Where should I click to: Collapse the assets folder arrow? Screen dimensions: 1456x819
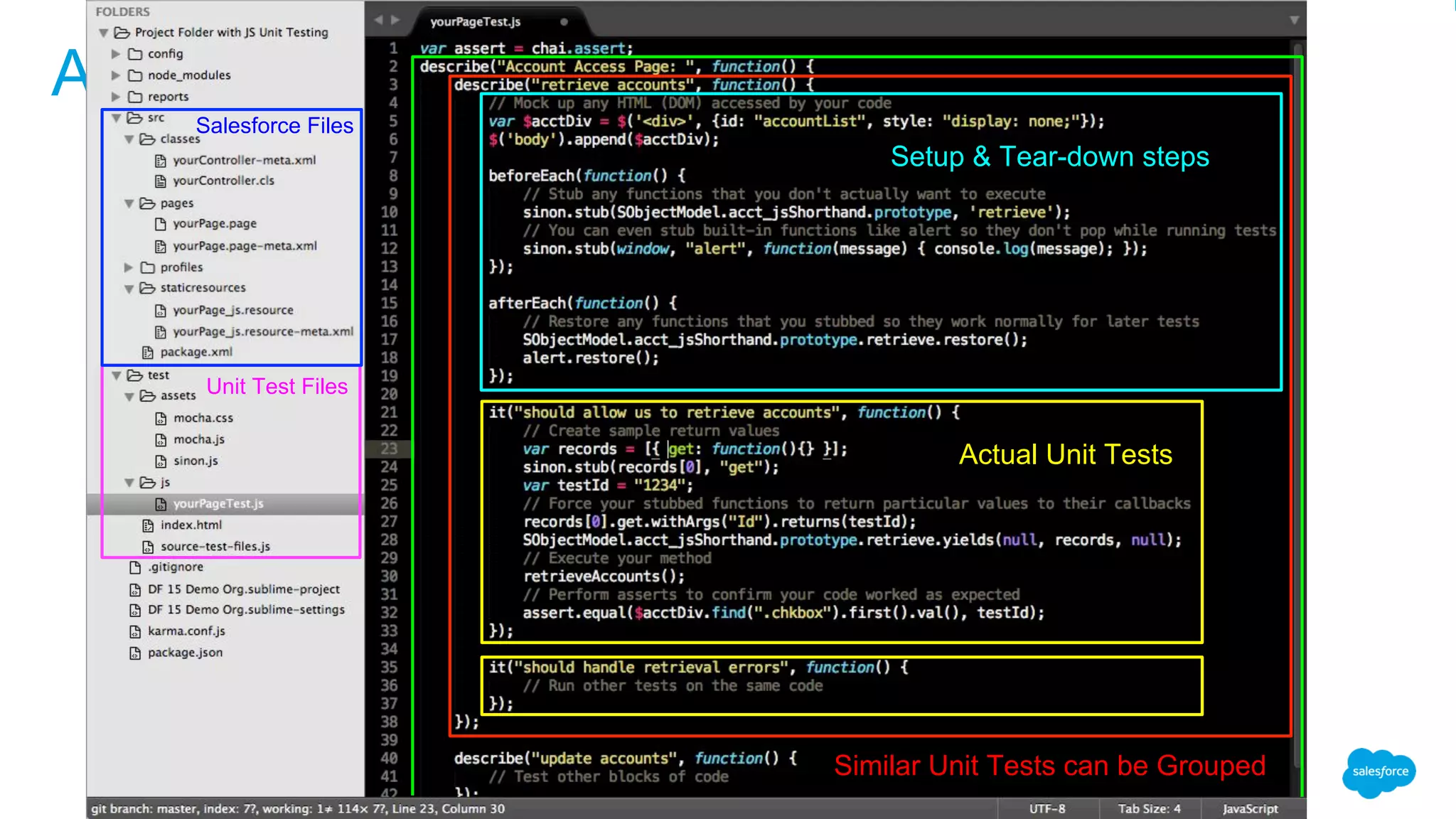pos(129,397)
